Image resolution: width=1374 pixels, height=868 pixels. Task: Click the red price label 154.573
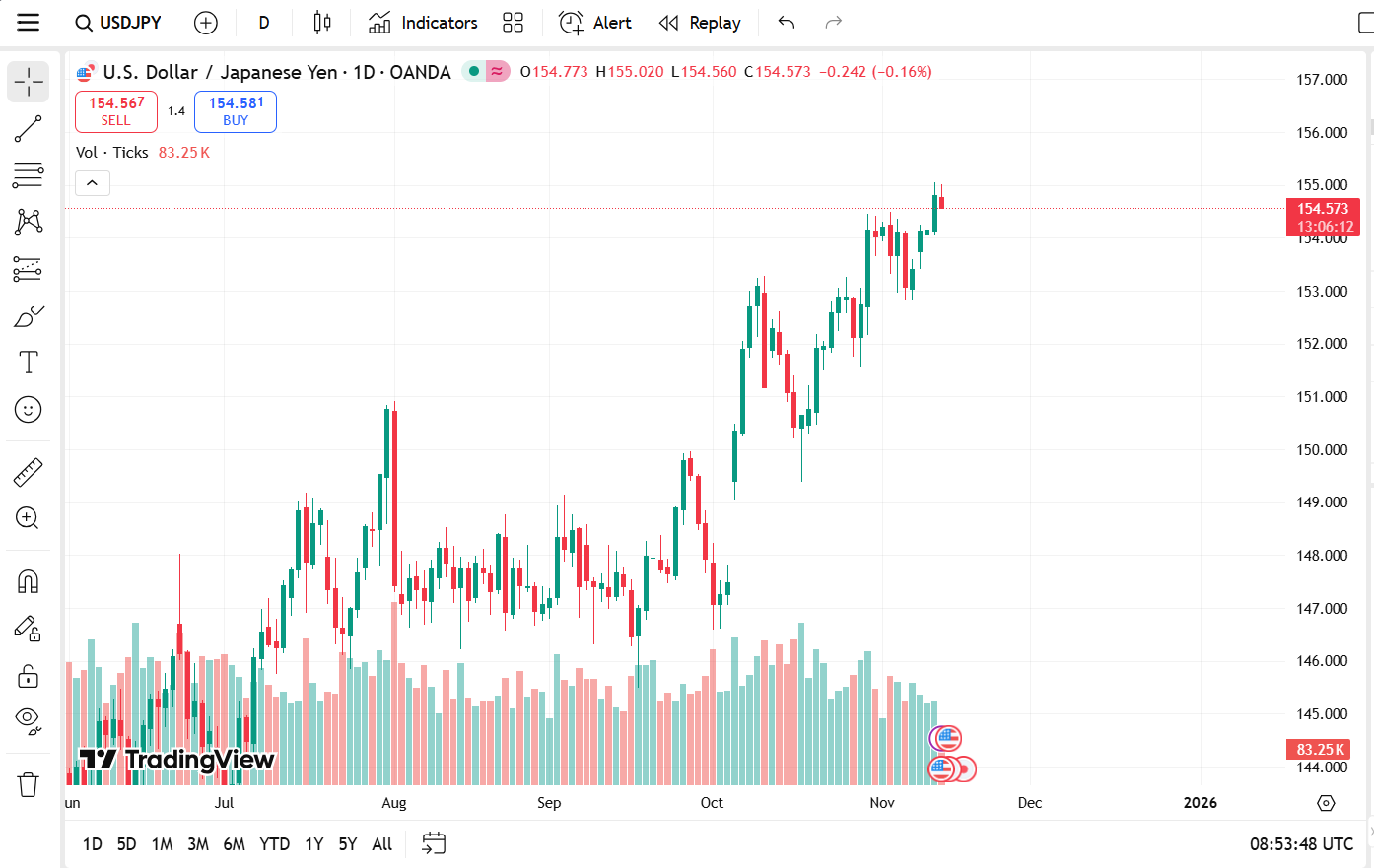pyautogui.click(x=1323, y=208)
